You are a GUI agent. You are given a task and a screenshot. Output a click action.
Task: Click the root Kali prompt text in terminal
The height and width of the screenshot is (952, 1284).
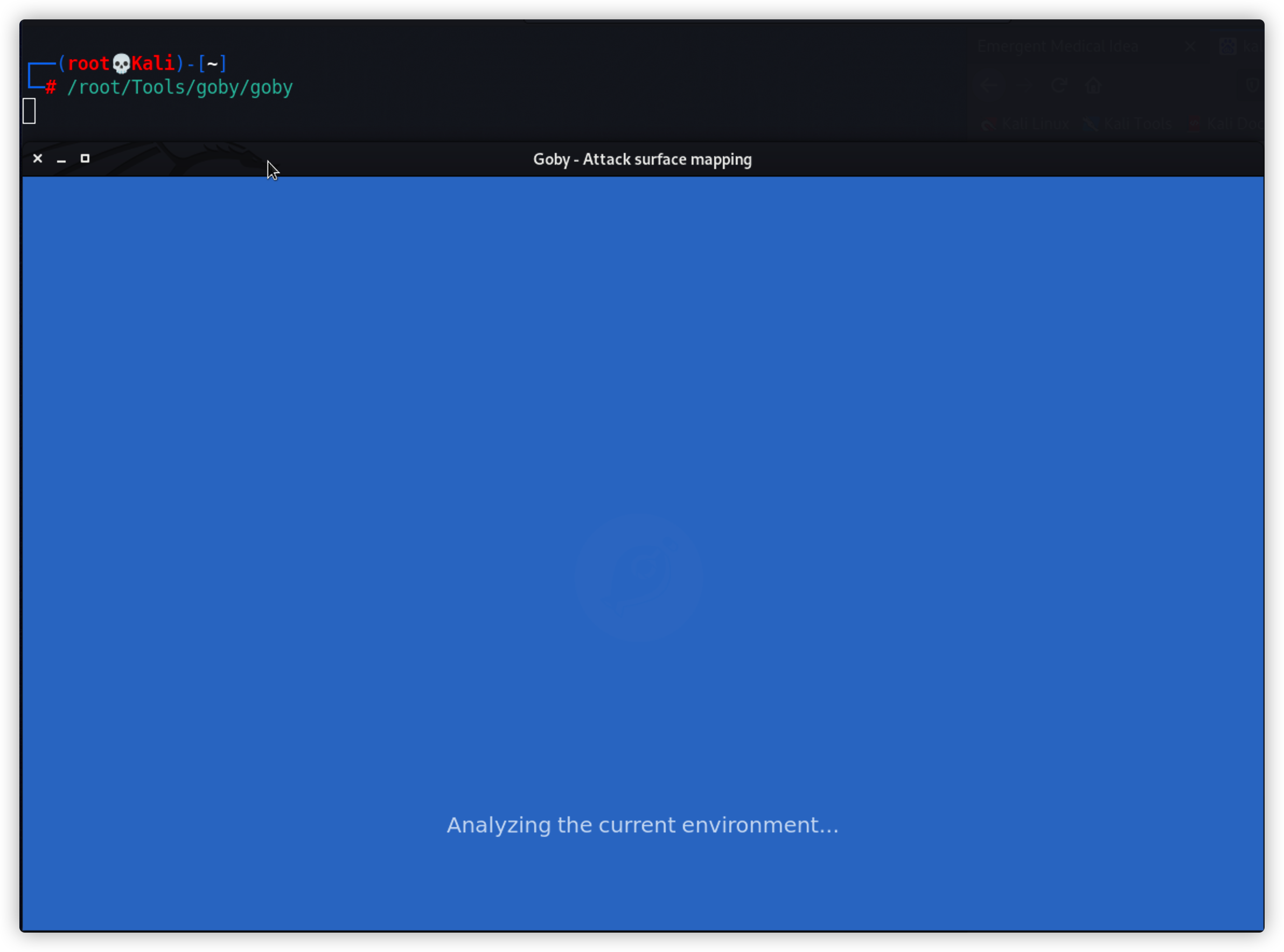tap(121, 64)
